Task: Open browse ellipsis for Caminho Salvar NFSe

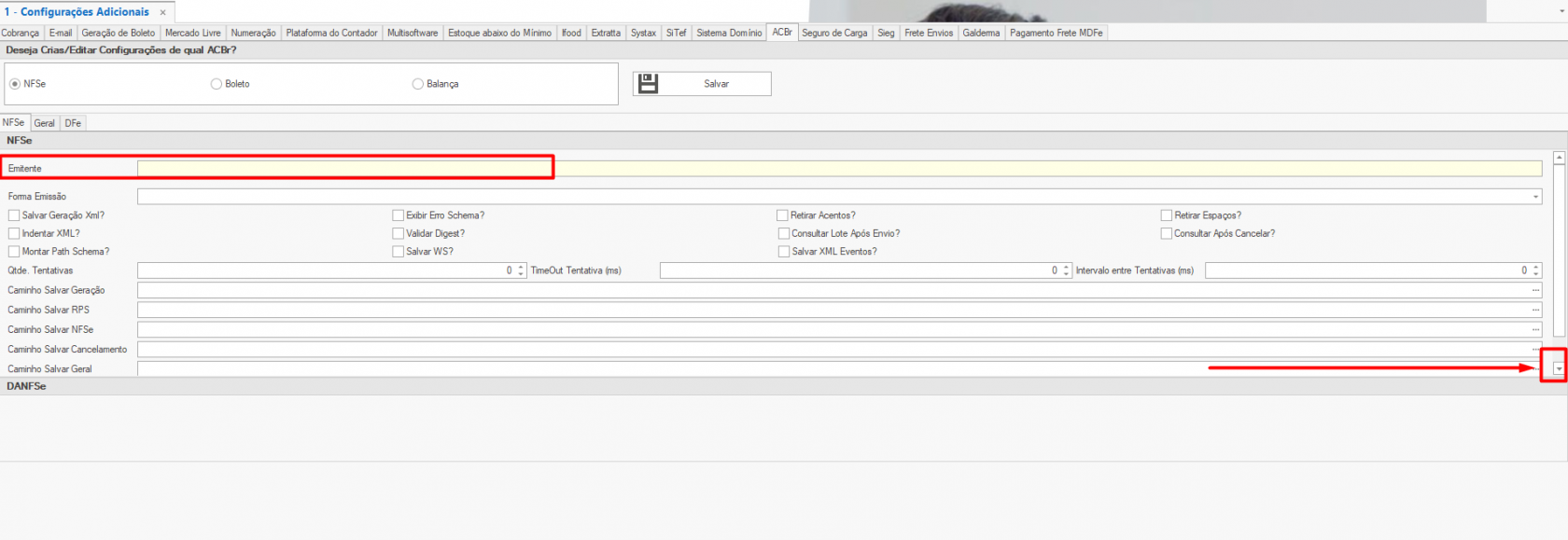Action: point(1535,329)
